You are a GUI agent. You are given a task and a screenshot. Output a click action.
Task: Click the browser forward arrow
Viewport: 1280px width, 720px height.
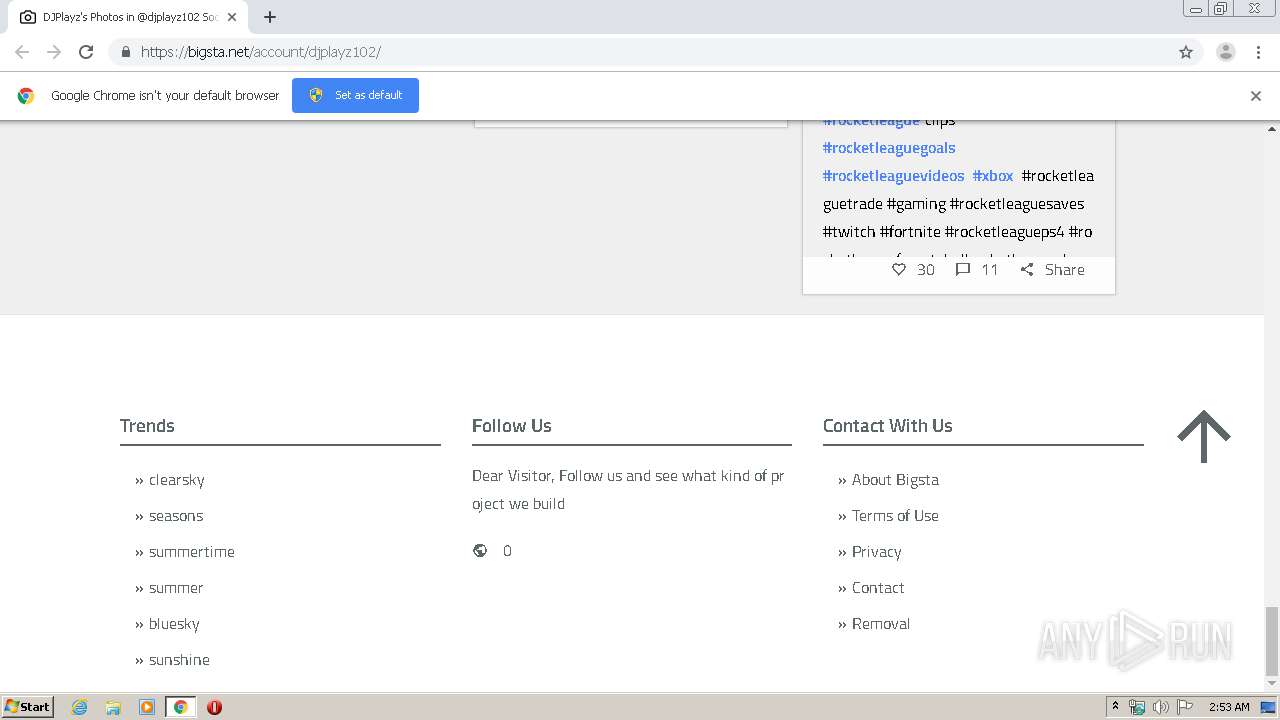pyautogui.click(x=54, y=52)
